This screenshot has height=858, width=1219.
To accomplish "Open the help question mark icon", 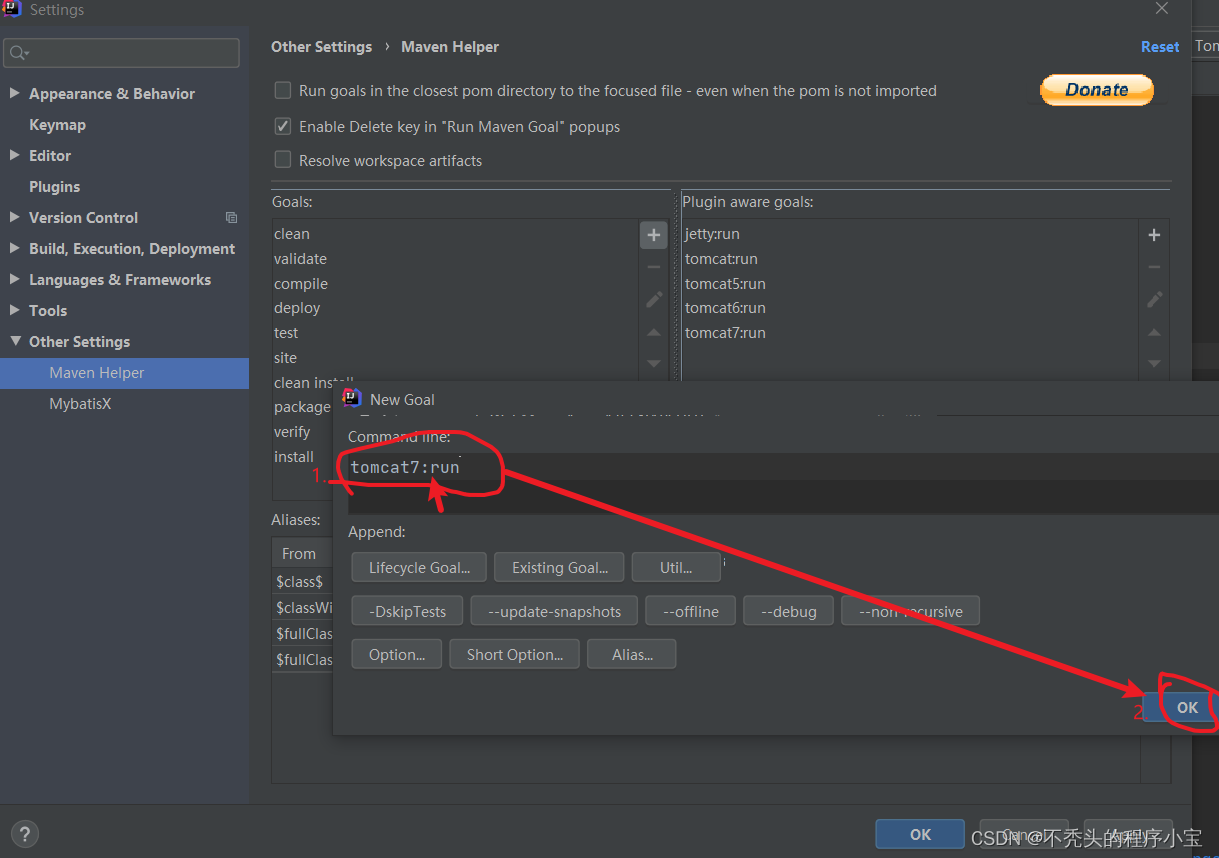I will (25, 834).
